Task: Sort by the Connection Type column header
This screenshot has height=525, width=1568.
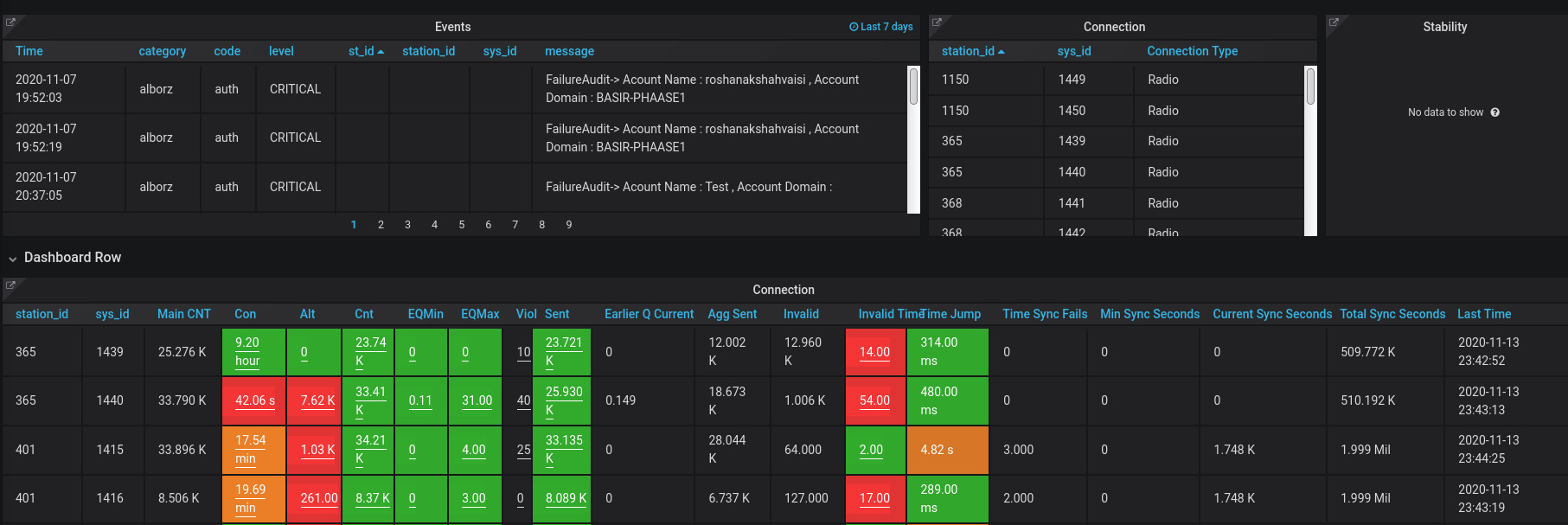Action: pos(1192,51)
